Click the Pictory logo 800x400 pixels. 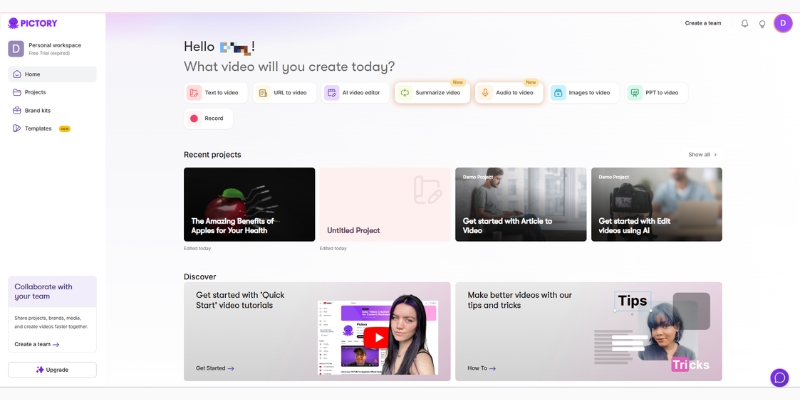pos(33,23)
